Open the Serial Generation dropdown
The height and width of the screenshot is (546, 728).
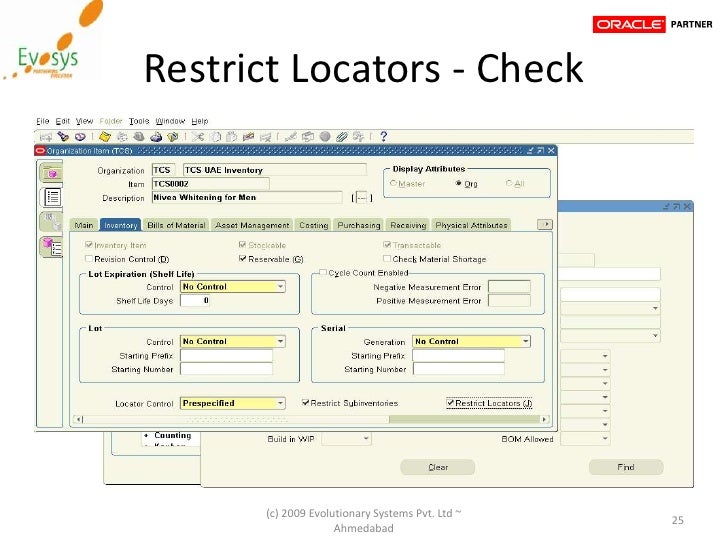526,341
